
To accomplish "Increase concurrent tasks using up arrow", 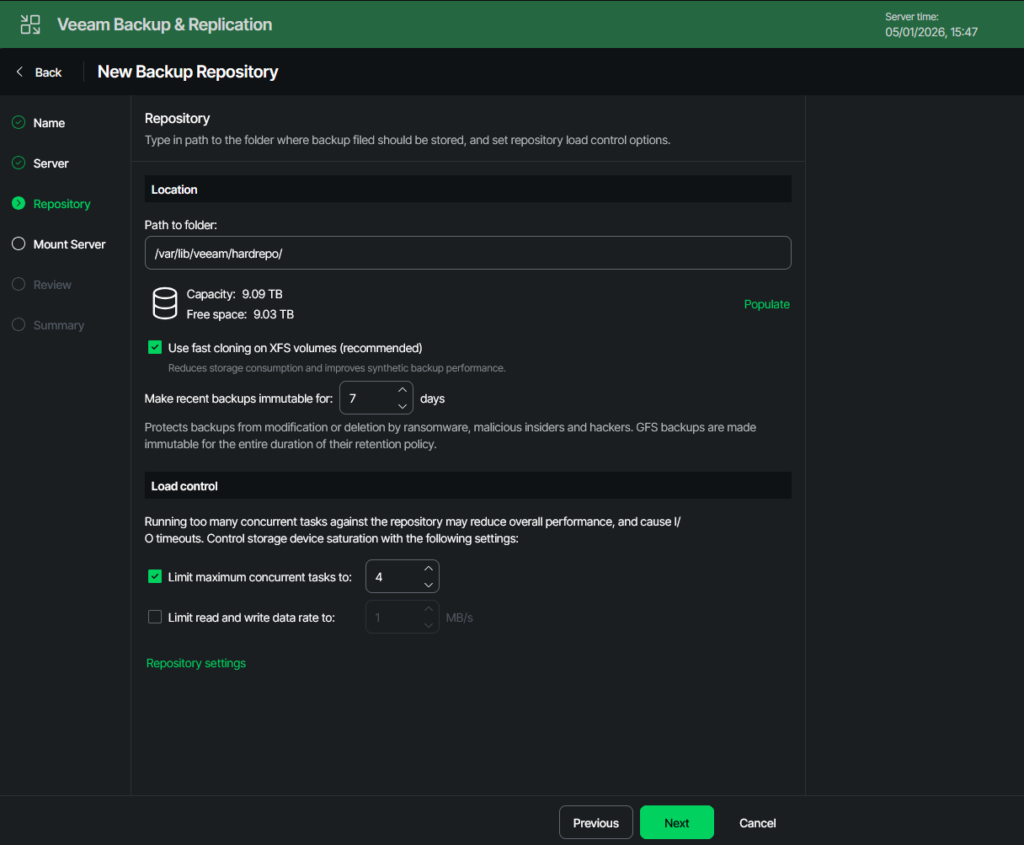I will coord(428,569).
